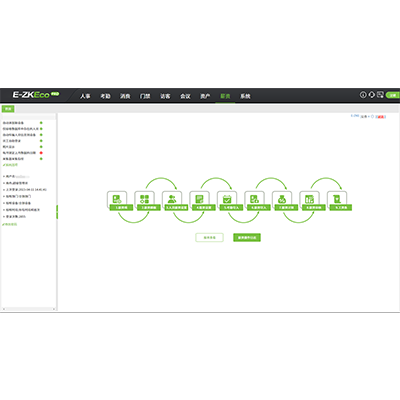Open the 考勤 menu
400x400 pixels.
pyautogui.click(x=105, y=96)
